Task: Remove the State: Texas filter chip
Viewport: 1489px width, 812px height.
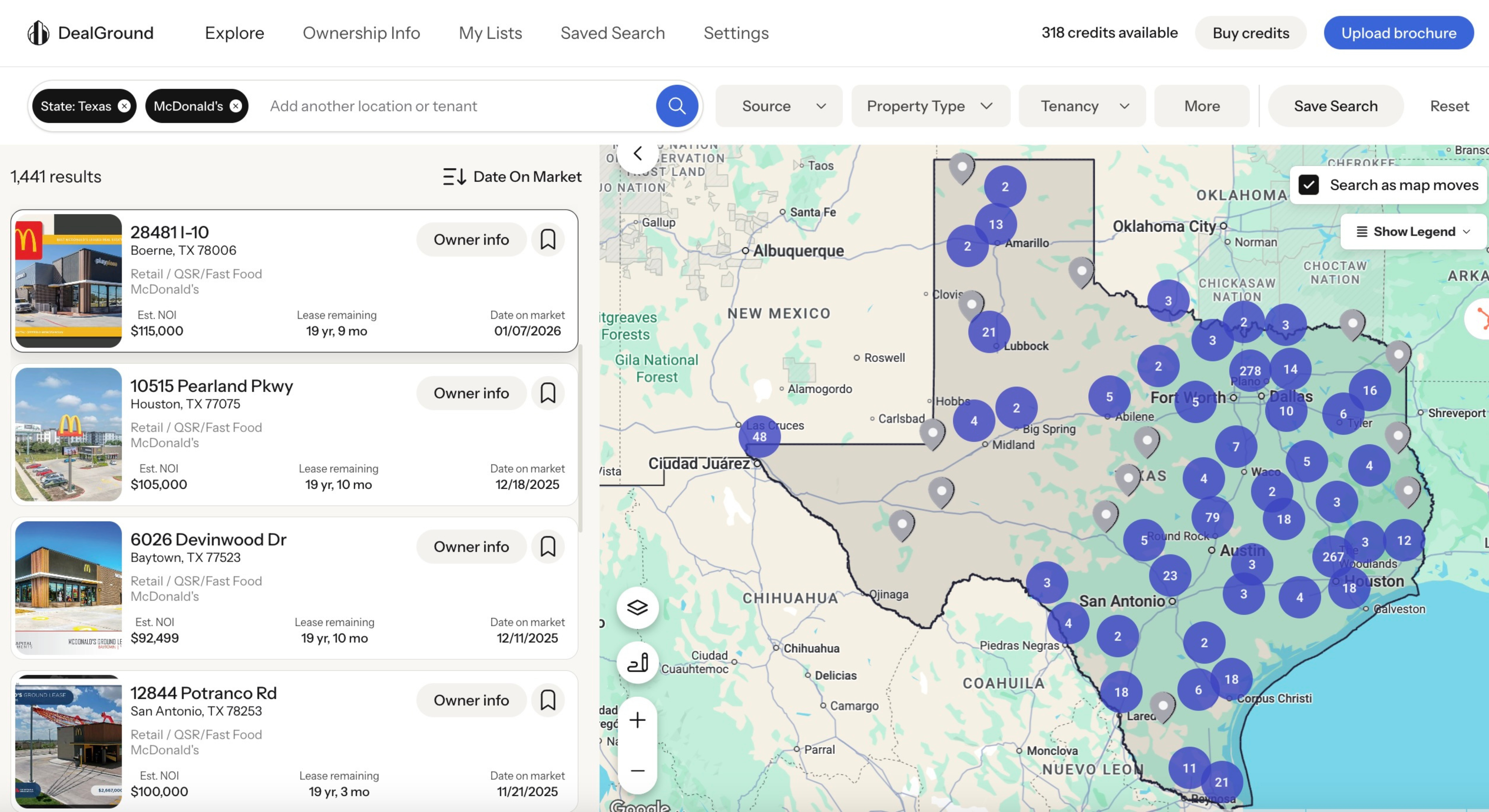Action: [x=124, y=106]
